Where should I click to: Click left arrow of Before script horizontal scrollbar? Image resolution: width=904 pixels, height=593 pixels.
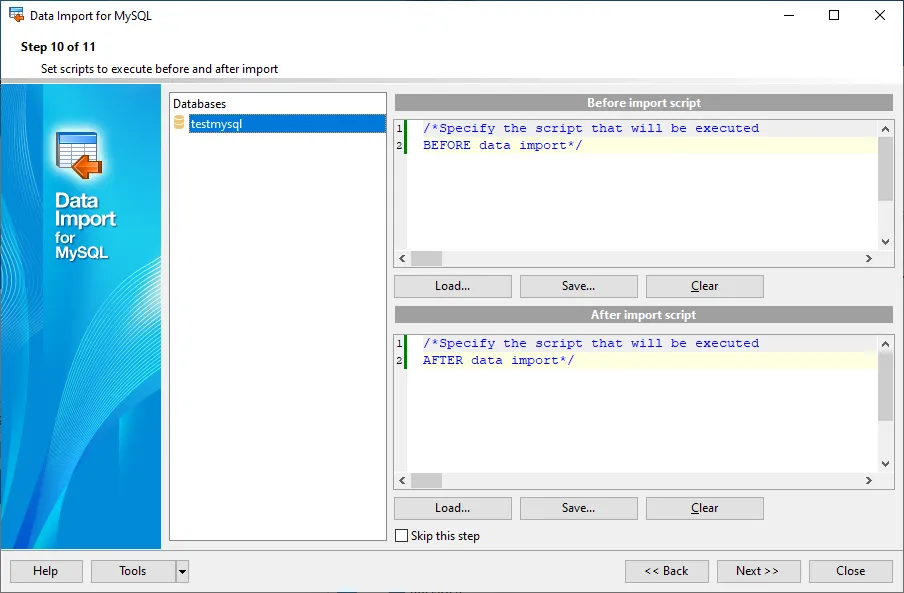tap(402, 259)
